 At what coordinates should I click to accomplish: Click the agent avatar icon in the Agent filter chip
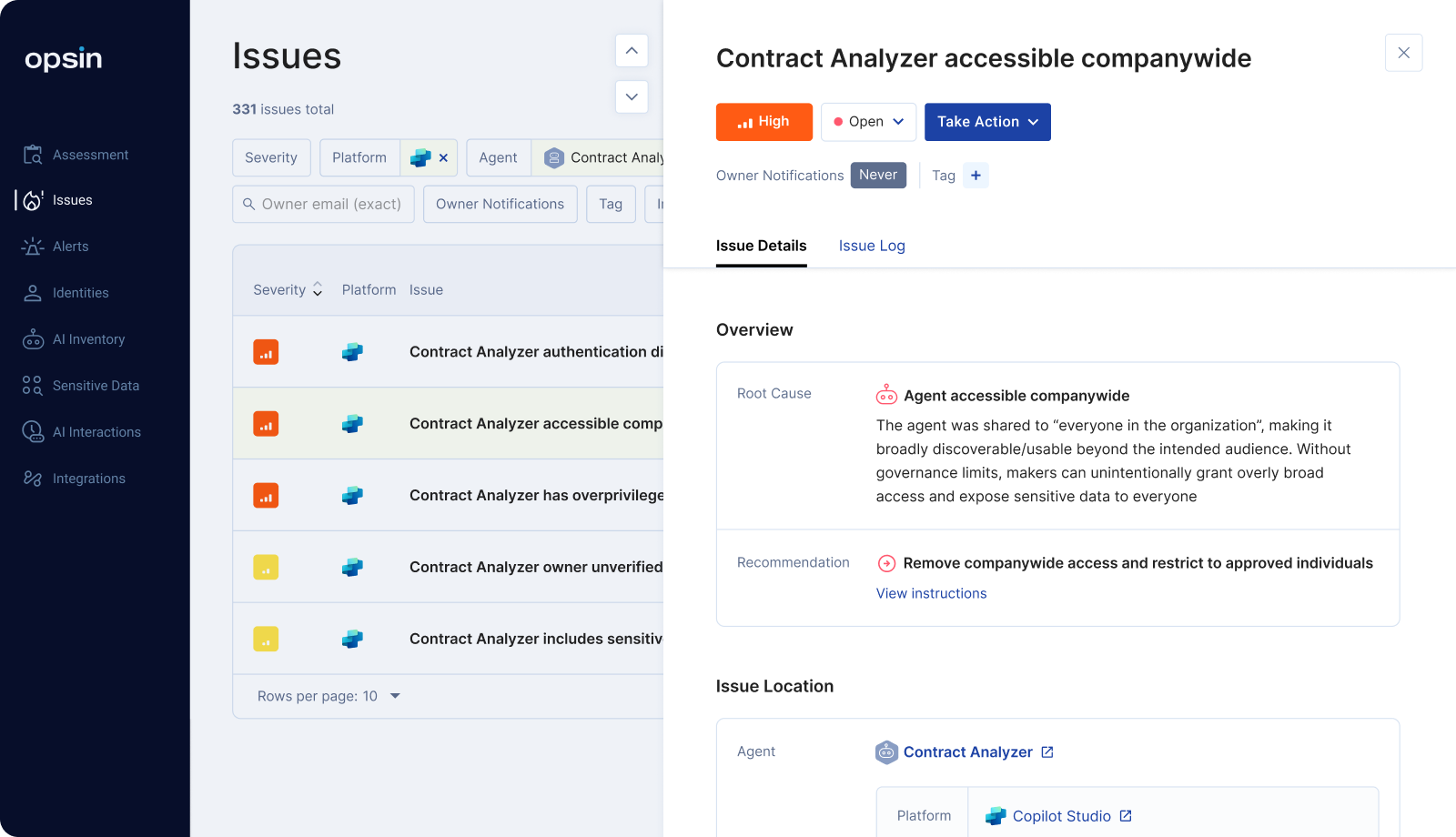tap(553, 157)
